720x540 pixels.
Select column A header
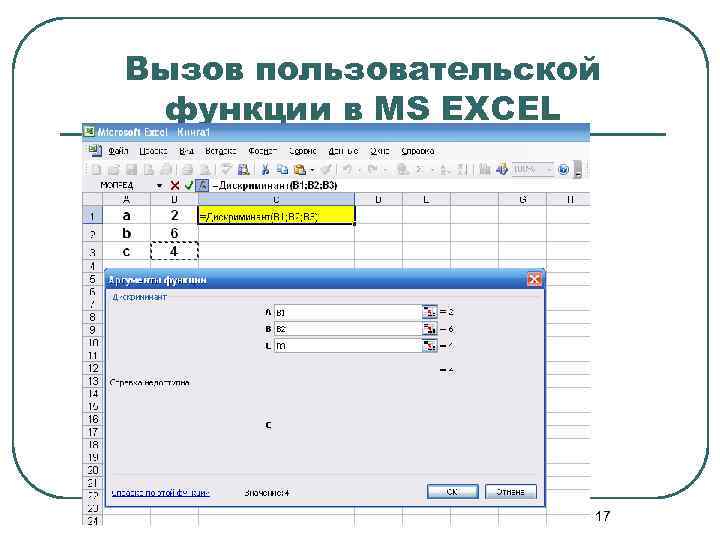coord(127,199)
